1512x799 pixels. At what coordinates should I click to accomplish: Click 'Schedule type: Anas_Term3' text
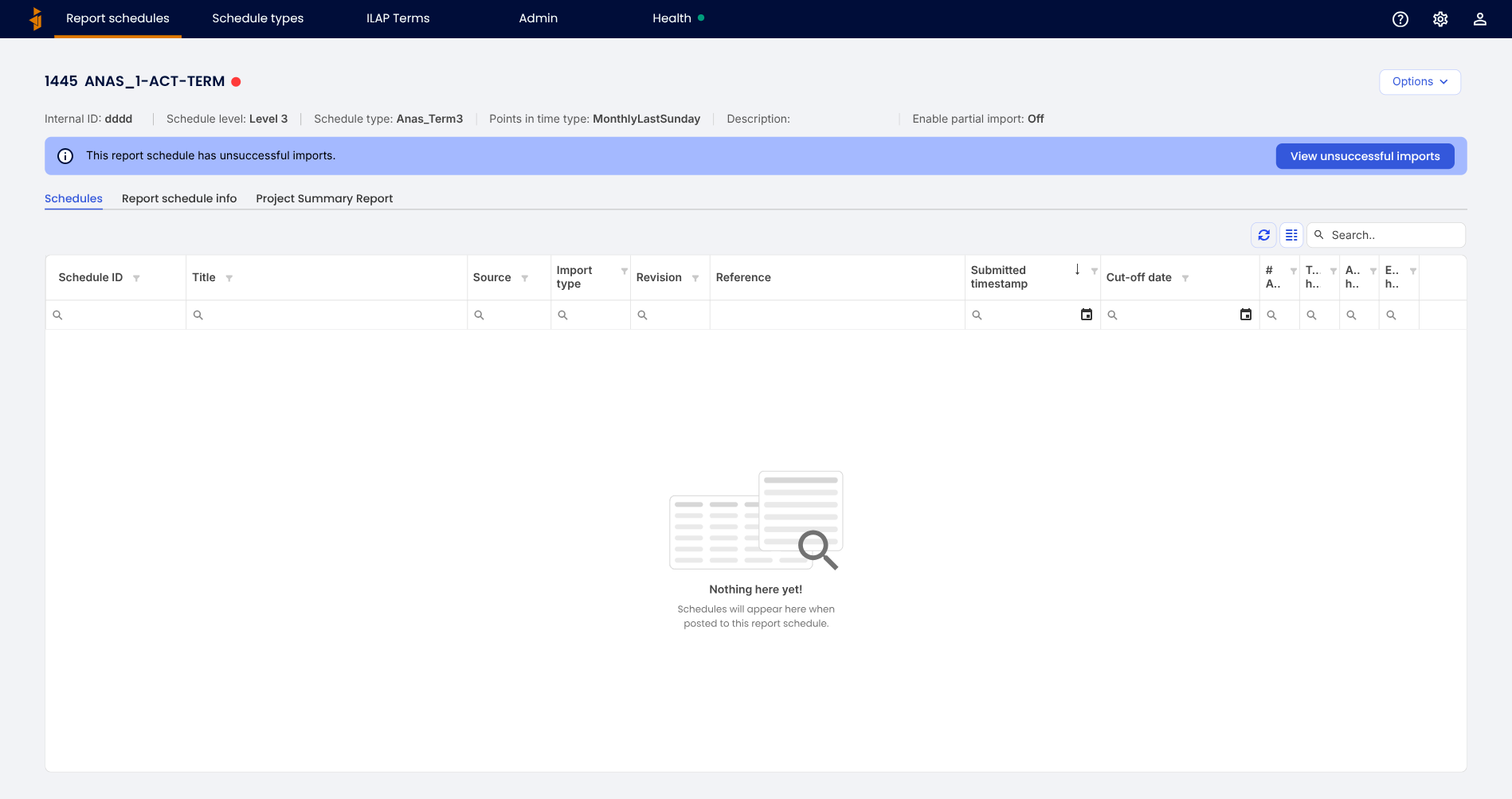388,119
